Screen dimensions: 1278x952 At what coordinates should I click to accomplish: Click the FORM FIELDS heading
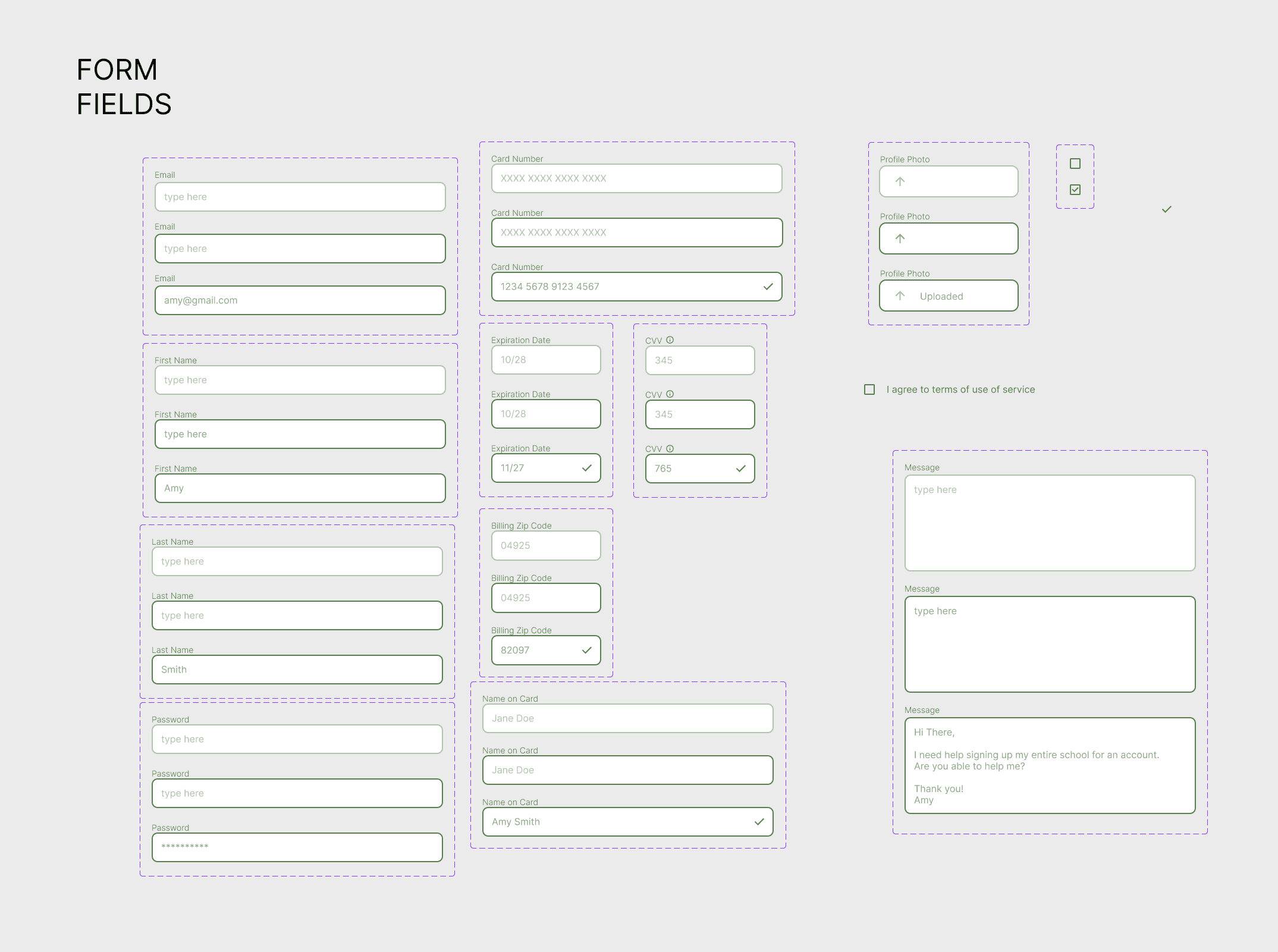click(124, 87)
